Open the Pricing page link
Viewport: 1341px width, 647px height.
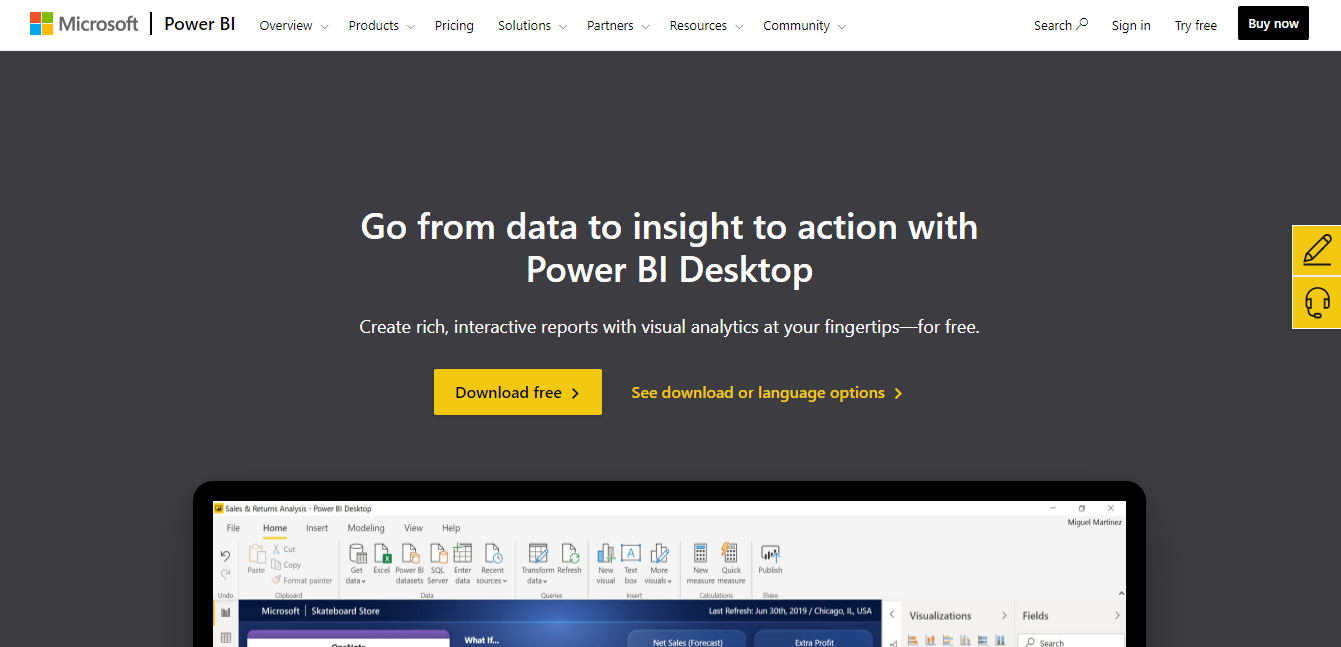pos(454,26)
